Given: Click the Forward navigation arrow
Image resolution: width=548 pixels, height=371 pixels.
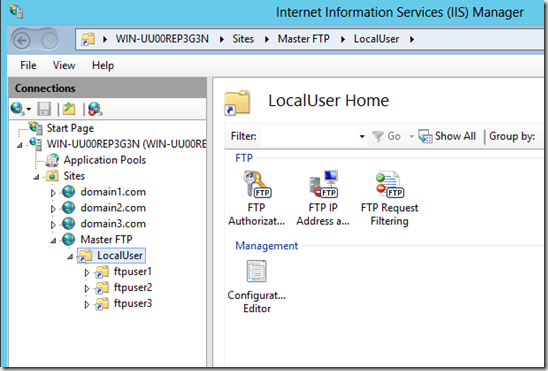Looking at the screenshot, I should point(50,41).
